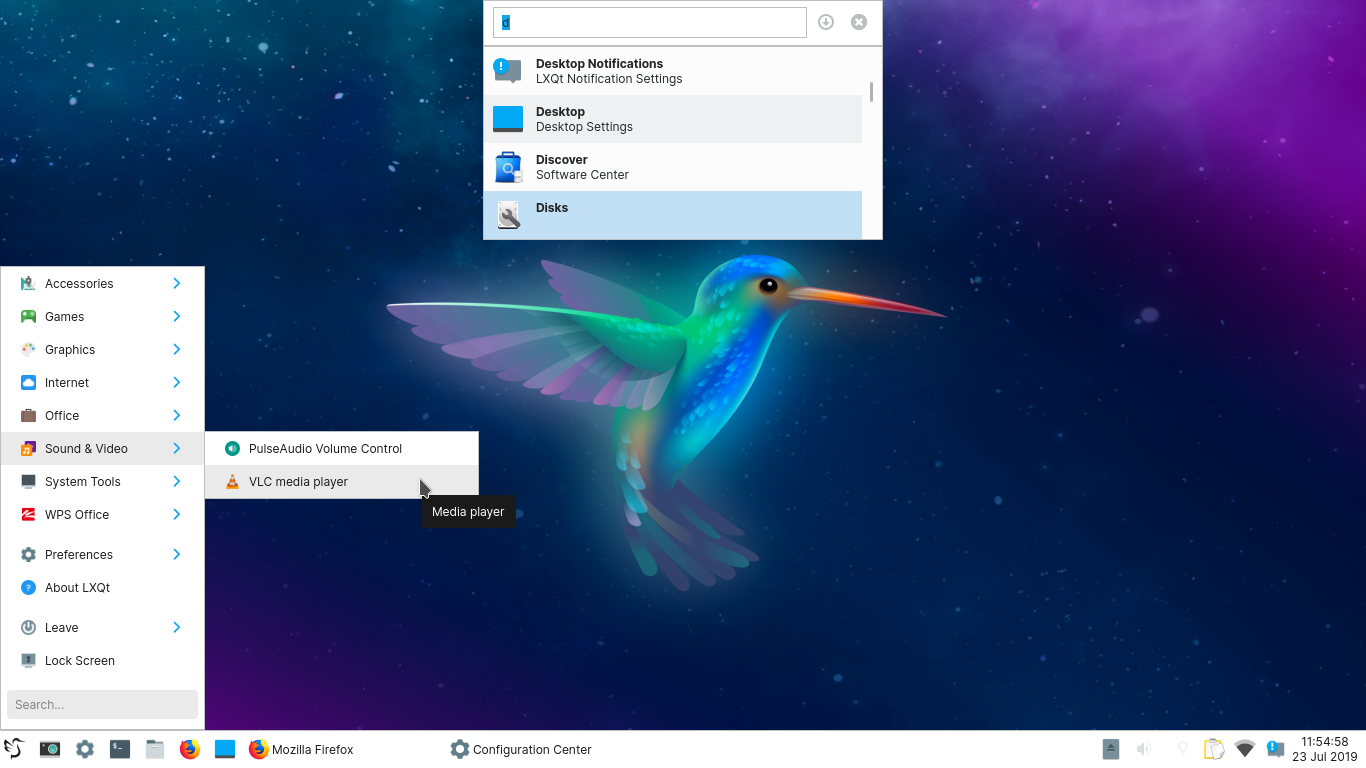The image size is (1366, 768).
Task: Open PulseAudio Volume Control
Action: [x=342, y=448]
